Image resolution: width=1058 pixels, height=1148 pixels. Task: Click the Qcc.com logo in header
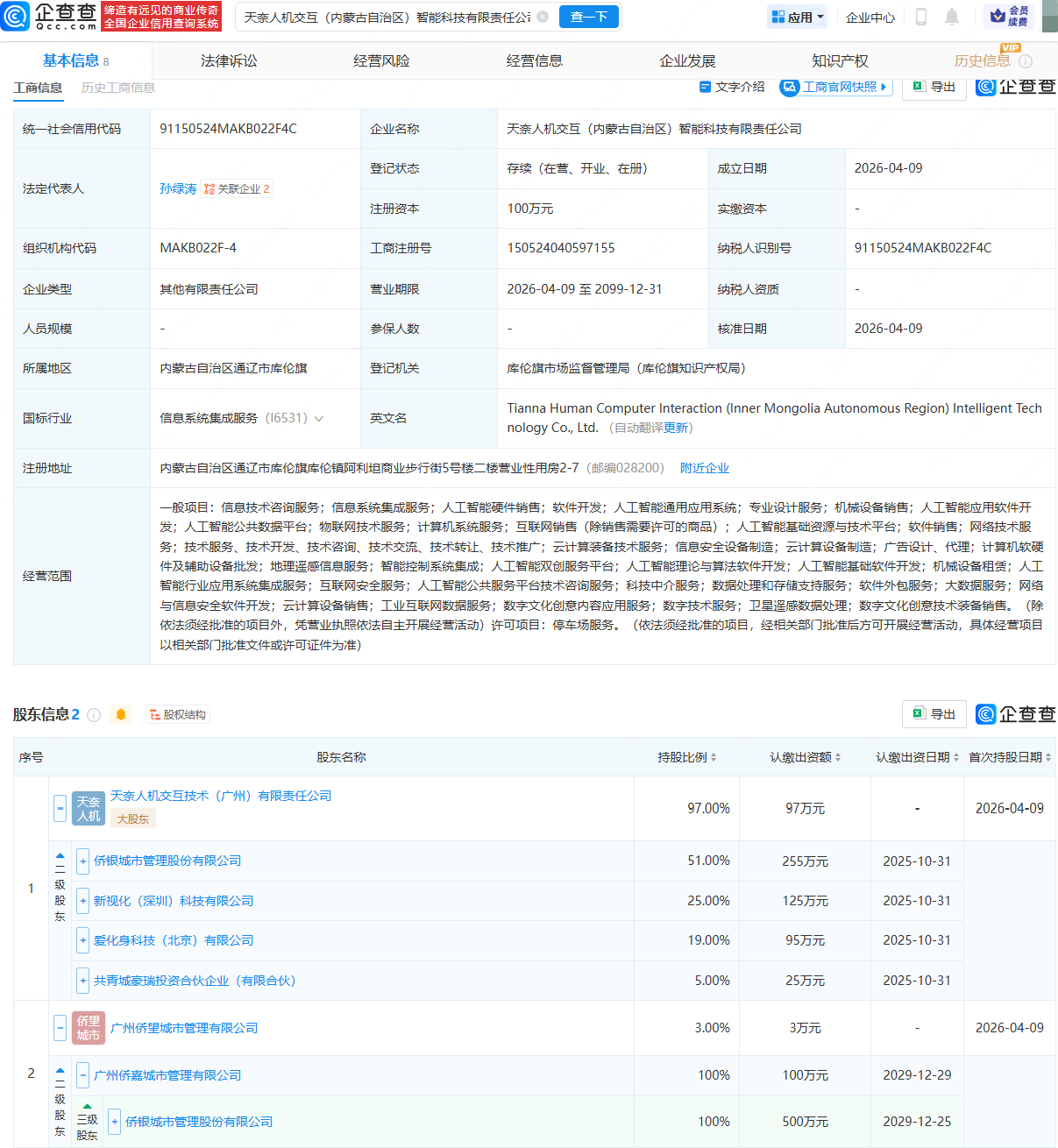pyautogui.click(x=50, y=16)
